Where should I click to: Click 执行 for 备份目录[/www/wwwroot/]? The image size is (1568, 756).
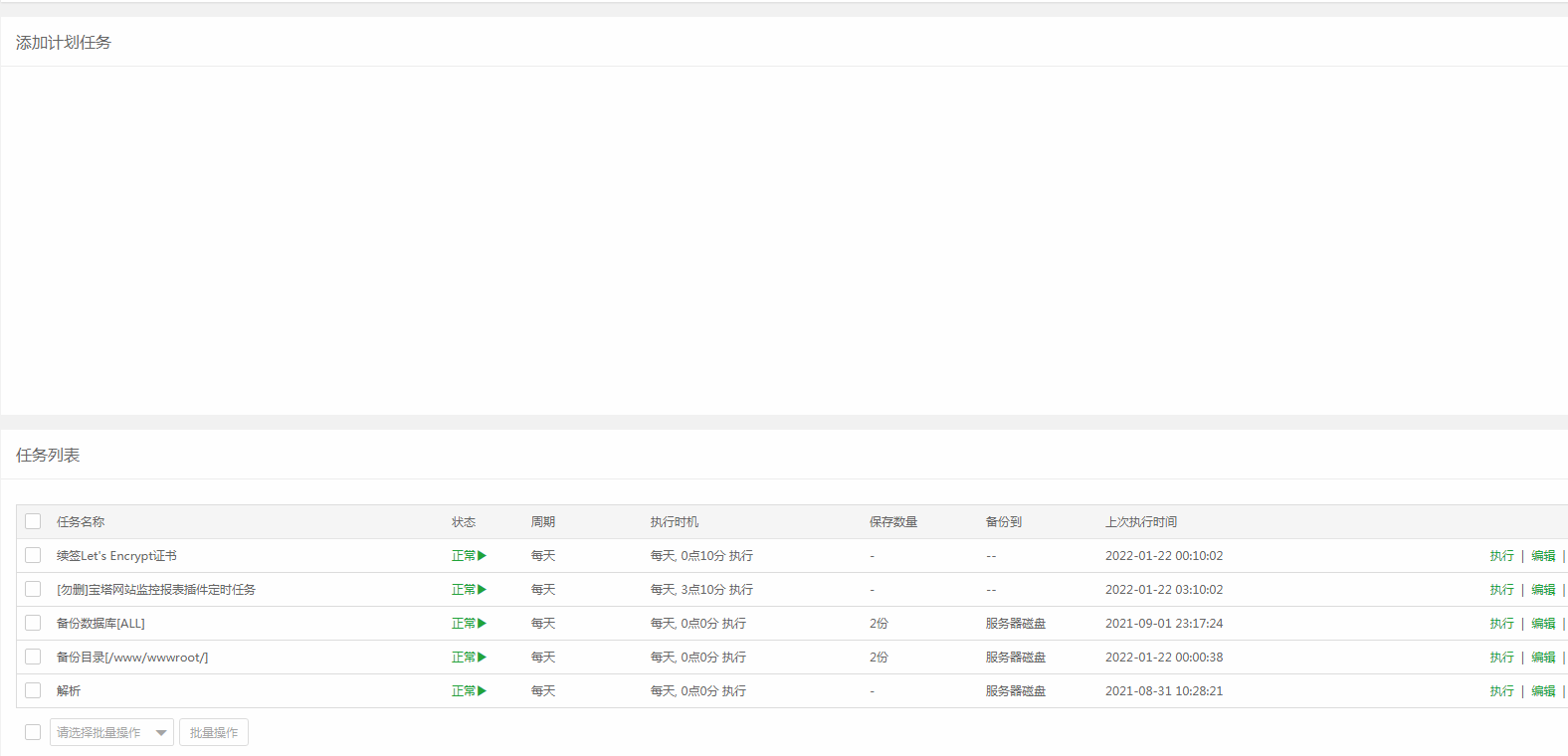click(x=1501, y=658)
